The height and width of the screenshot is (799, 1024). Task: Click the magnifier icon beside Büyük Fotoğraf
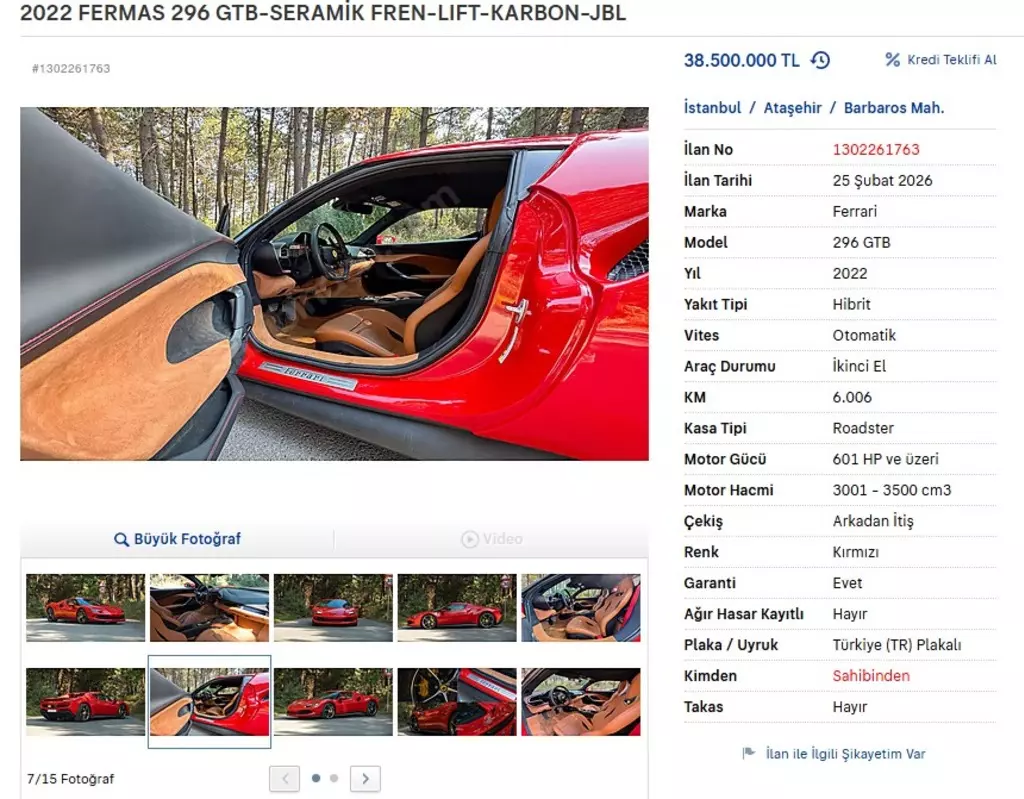(121, 540)
